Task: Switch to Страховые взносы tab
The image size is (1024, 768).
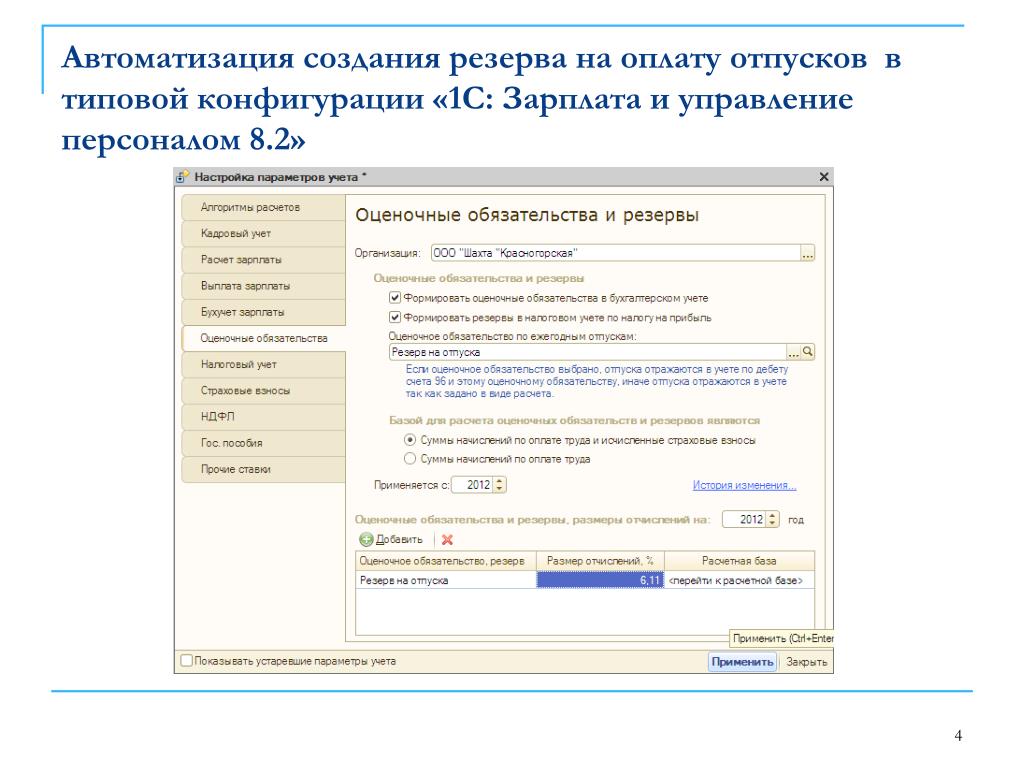Action: 263,391
